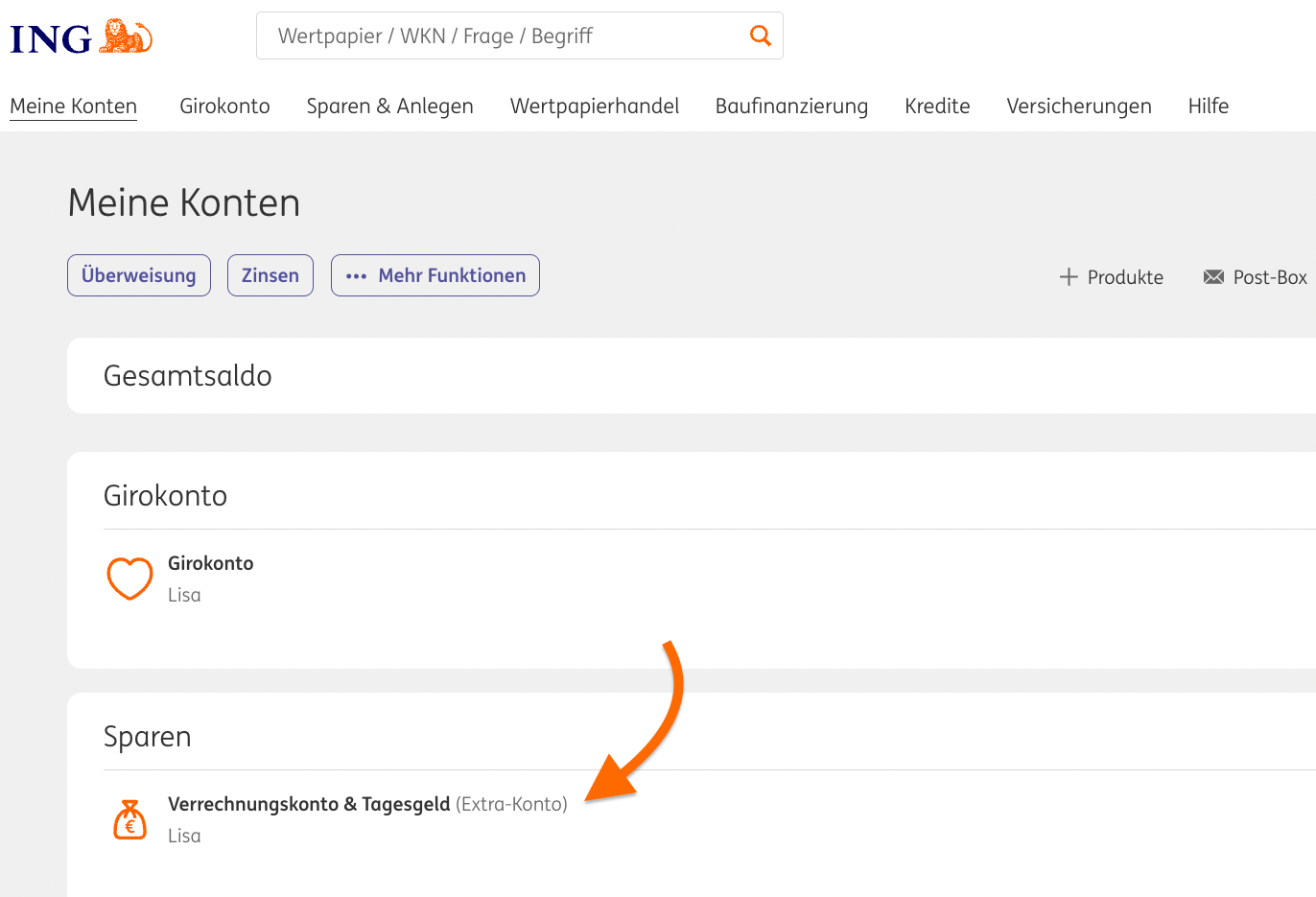1316x897 pixels.
Task: Click the plus icon beside Produkte
Action: tap(1069, 277)
